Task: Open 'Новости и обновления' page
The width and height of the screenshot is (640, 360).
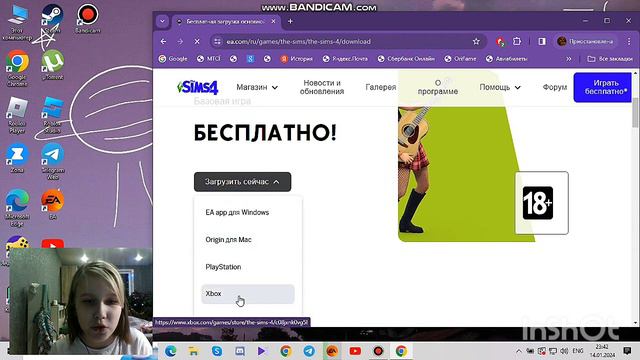Action: pos(322,87)
